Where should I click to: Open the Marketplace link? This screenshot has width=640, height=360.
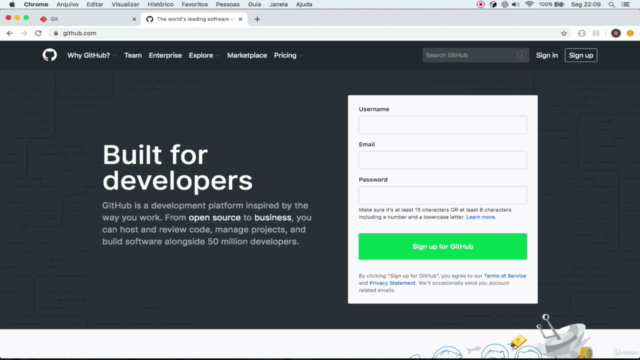tap(247, 55)
